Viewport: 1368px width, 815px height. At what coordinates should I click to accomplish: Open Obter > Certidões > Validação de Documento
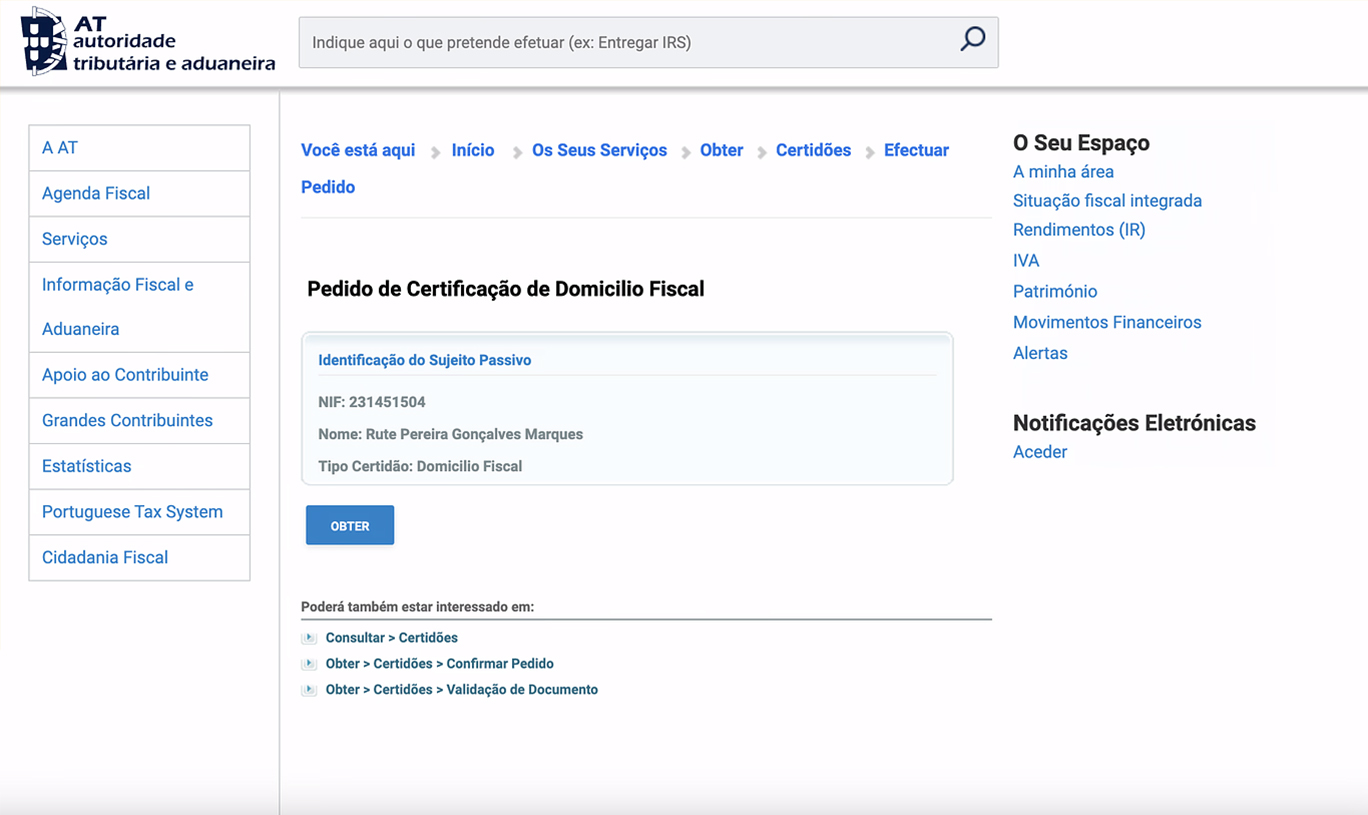(461, 690)
